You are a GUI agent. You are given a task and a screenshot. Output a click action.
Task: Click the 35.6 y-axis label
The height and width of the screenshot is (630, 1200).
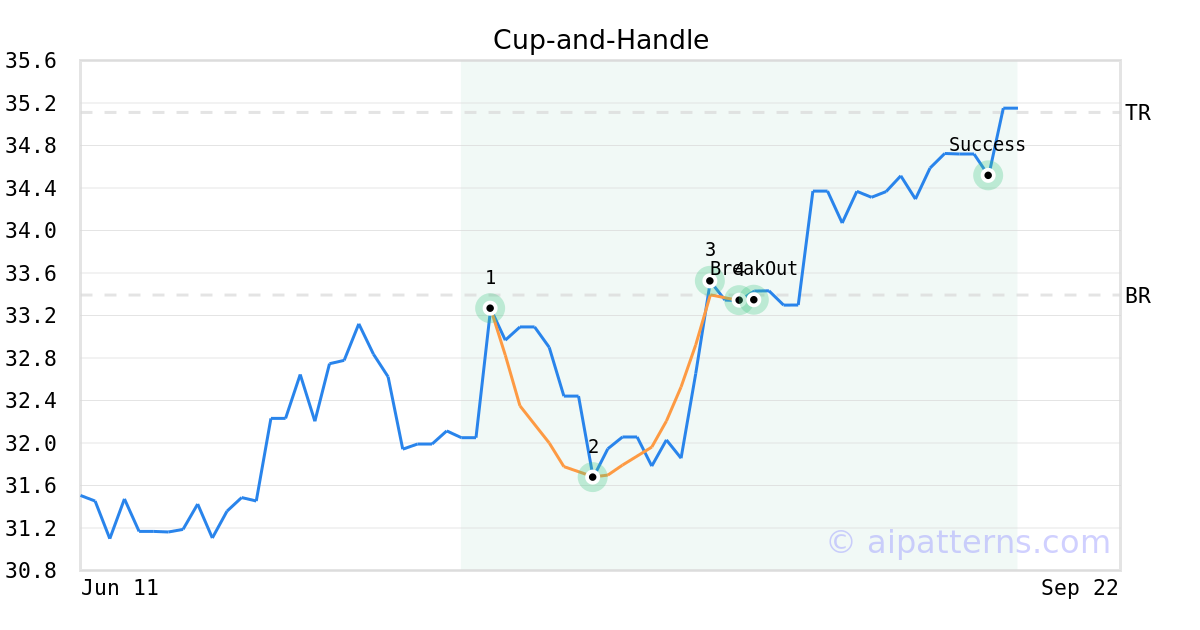[x=31, y=61]
